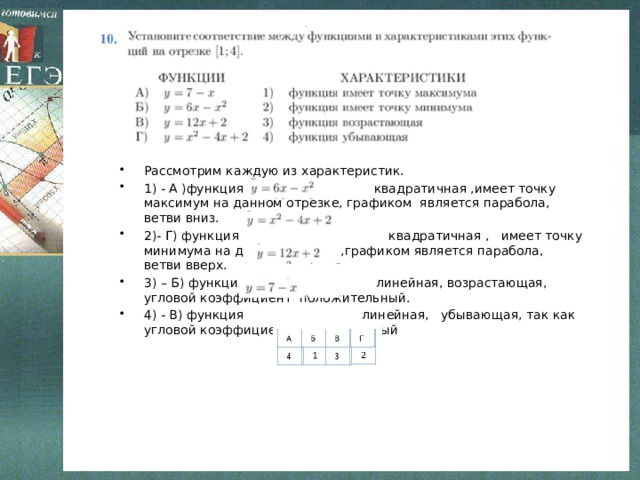Click table header cell А

pos(289,338)
